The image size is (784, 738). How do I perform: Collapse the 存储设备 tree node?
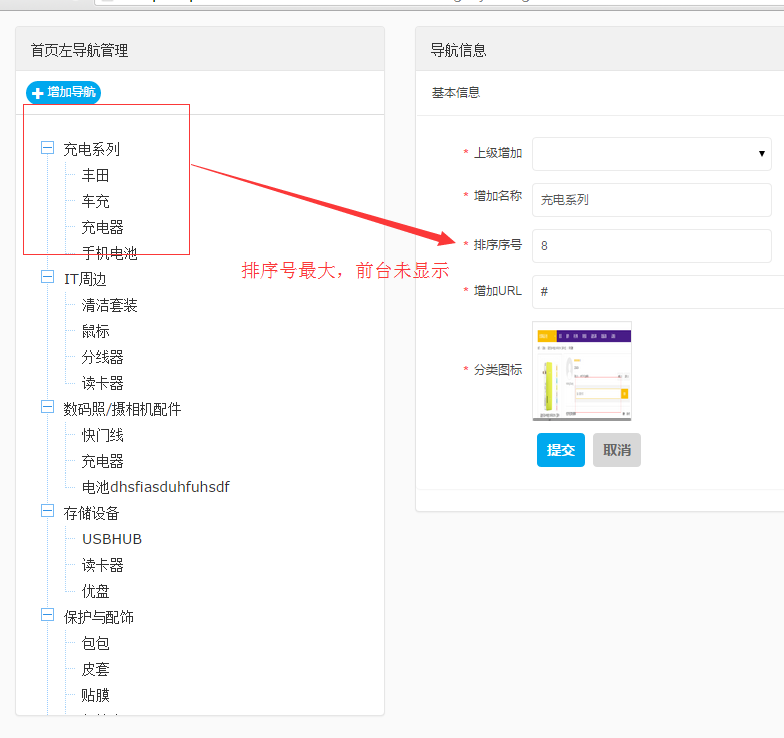[x=47, y=512]
